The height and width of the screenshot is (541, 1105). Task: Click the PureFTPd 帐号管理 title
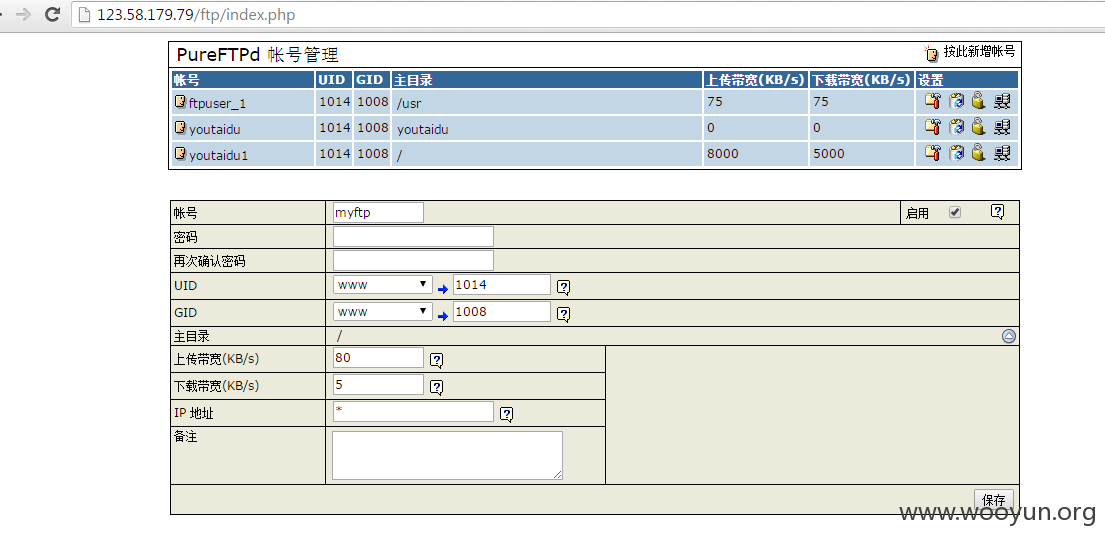tap(257, 54)
